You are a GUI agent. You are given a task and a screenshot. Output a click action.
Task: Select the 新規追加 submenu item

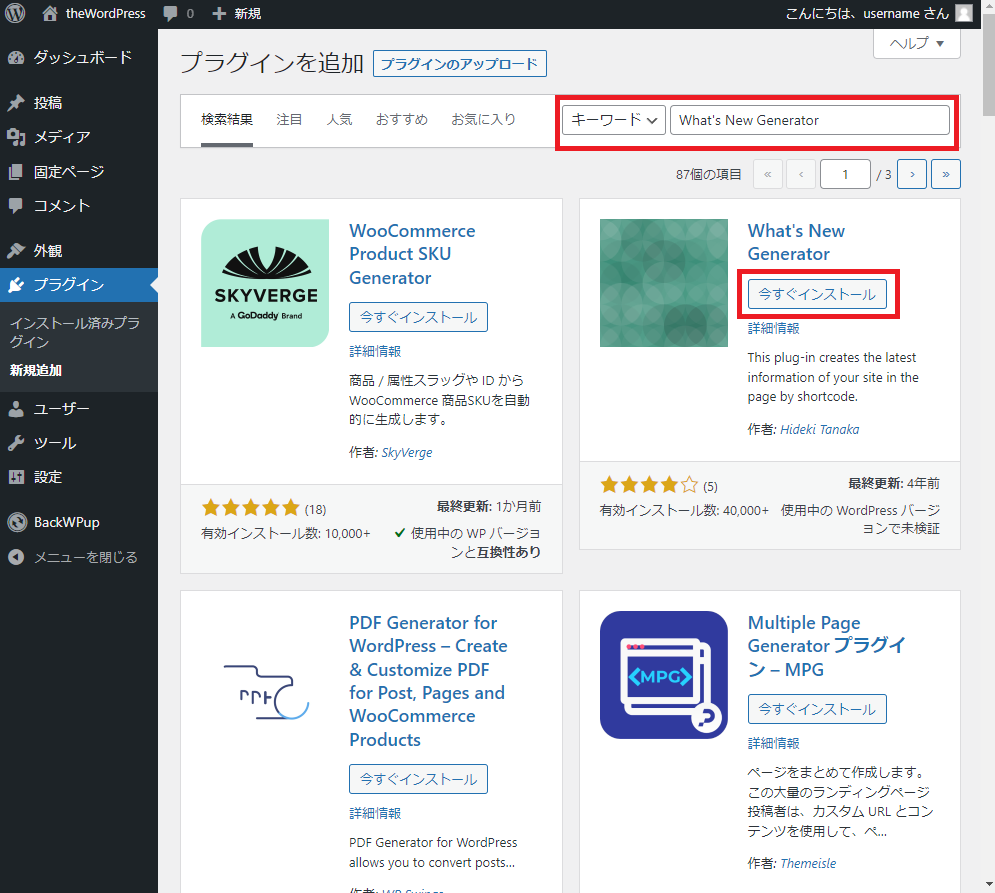pyautogui.click(x=36, y=370)
